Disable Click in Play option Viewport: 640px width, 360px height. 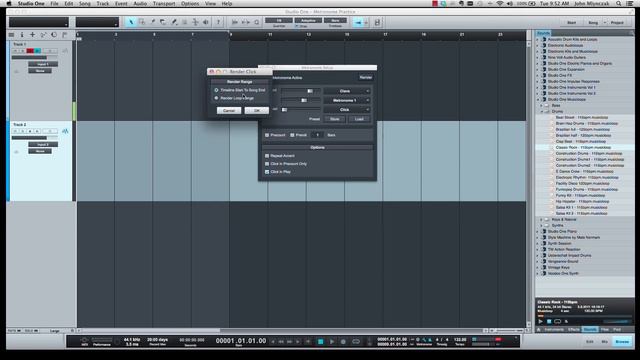pyautogui.click(x=267, y=172)
